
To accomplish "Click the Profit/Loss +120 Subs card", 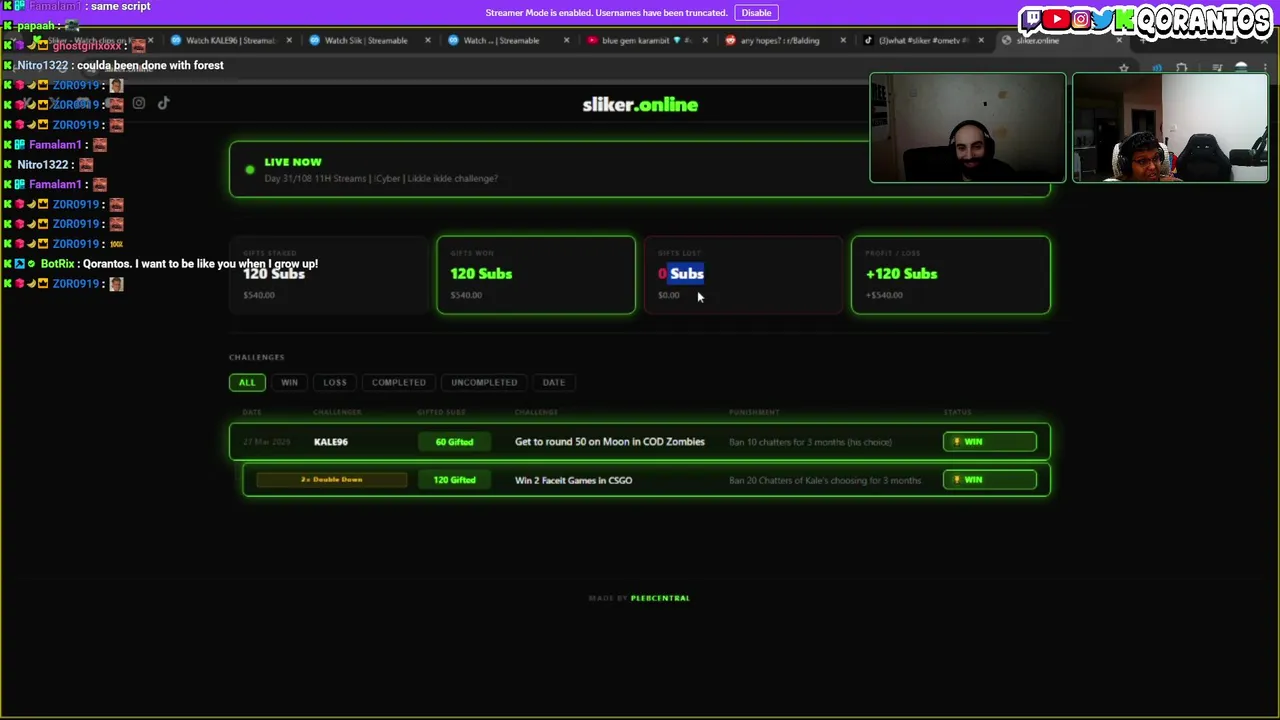I will click(951, 275).
